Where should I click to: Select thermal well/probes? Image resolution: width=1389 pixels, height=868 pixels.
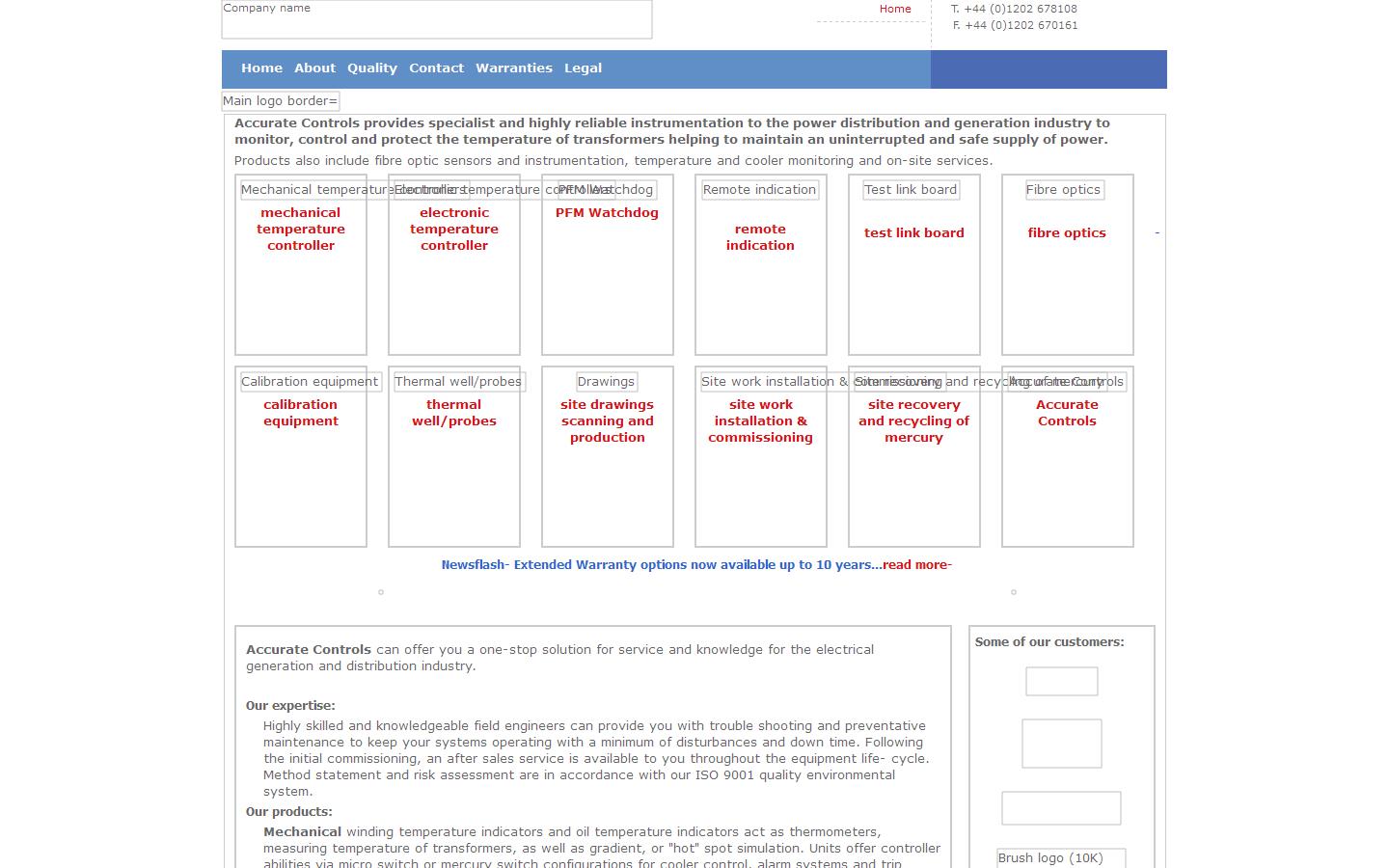click(453, 413)
